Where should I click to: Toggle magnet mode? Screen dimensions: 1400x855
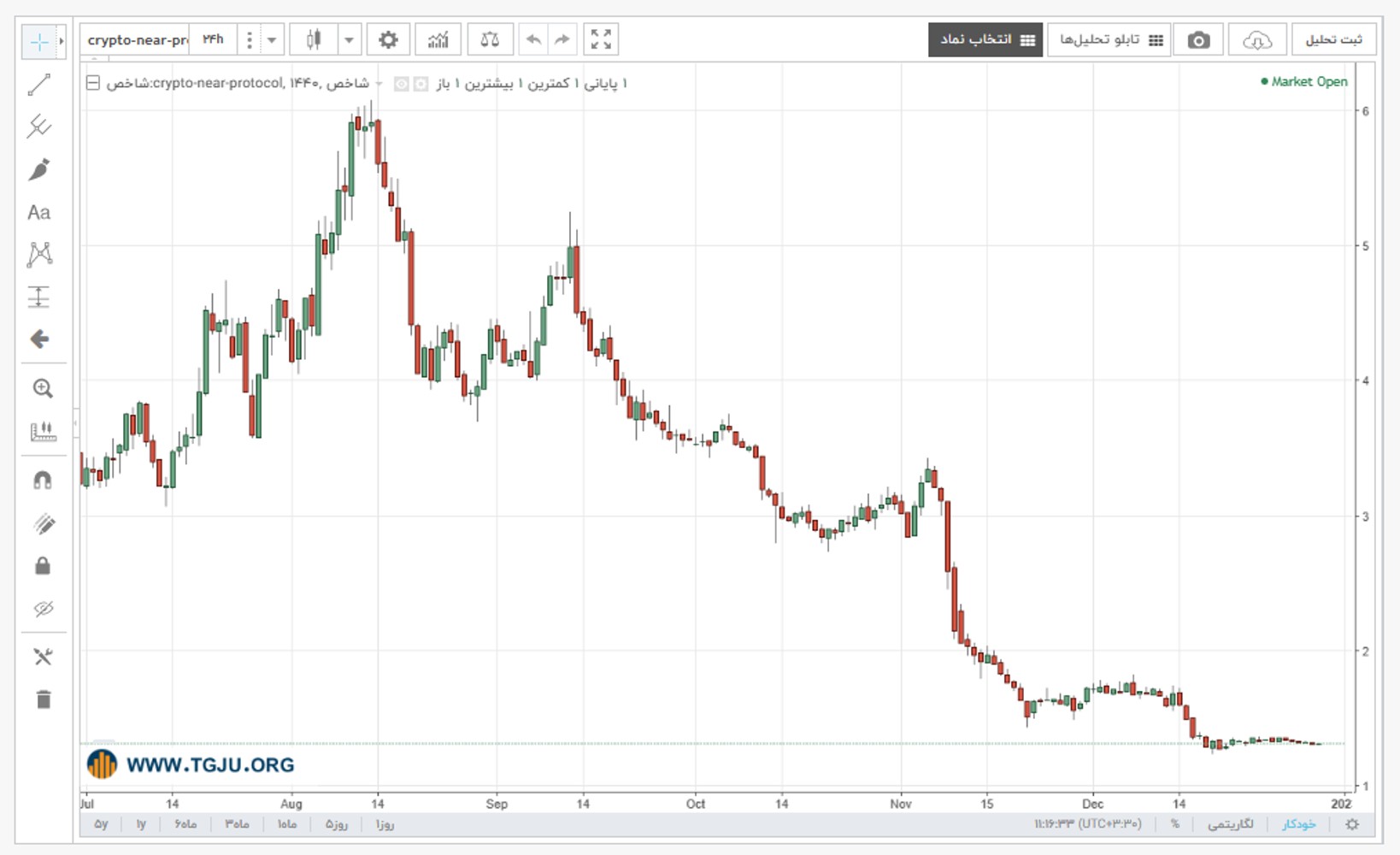coord(43,481)
